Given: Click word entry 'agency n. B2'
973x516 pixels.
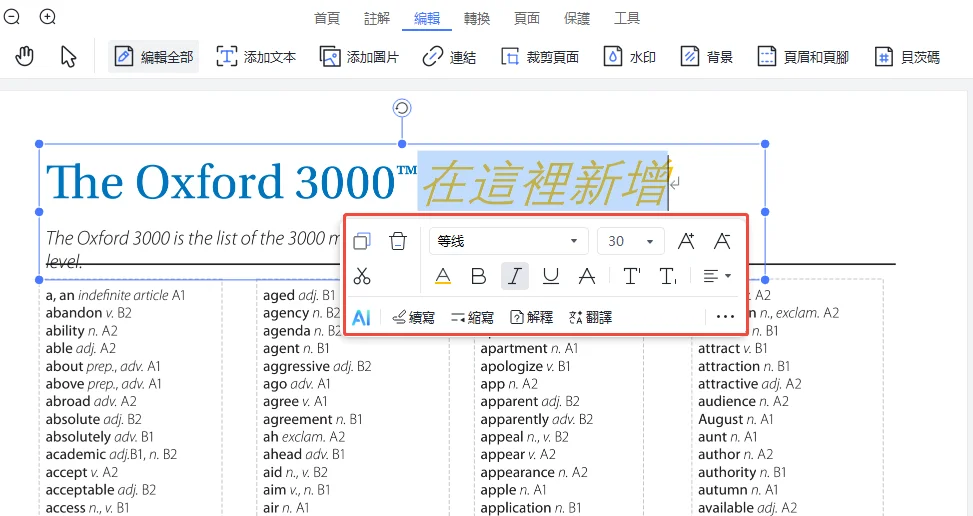Looking at the screenshot, I should click(302, 313).
